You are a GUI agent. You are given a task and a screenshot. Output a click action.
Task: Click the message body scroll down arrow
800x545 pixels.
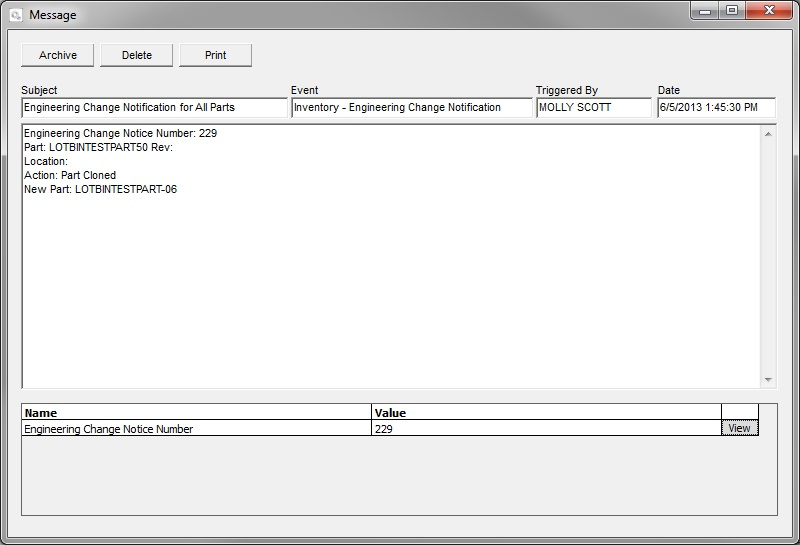click(768, 380)
